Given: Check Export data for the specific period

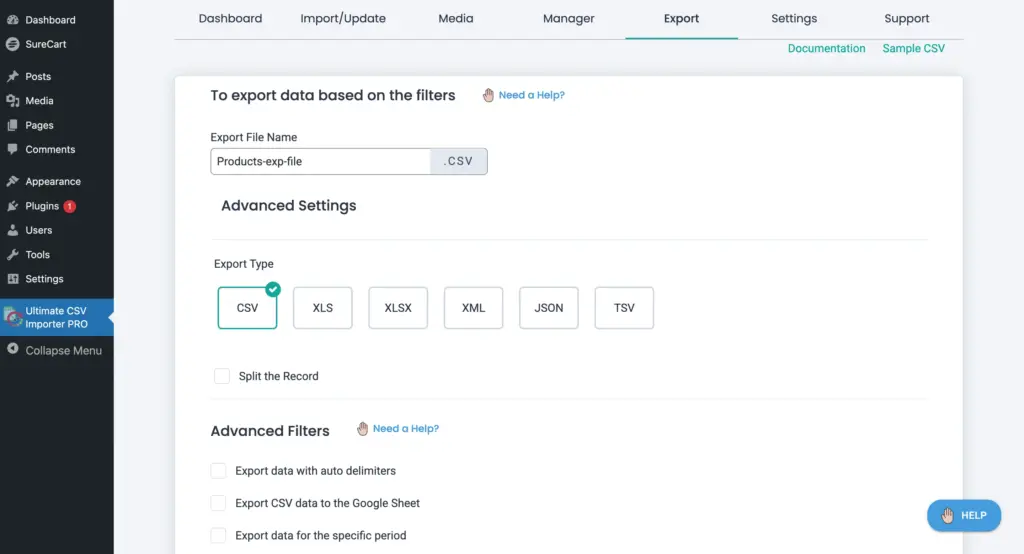Looking at the screenshot, I should [x=218, y=535].
